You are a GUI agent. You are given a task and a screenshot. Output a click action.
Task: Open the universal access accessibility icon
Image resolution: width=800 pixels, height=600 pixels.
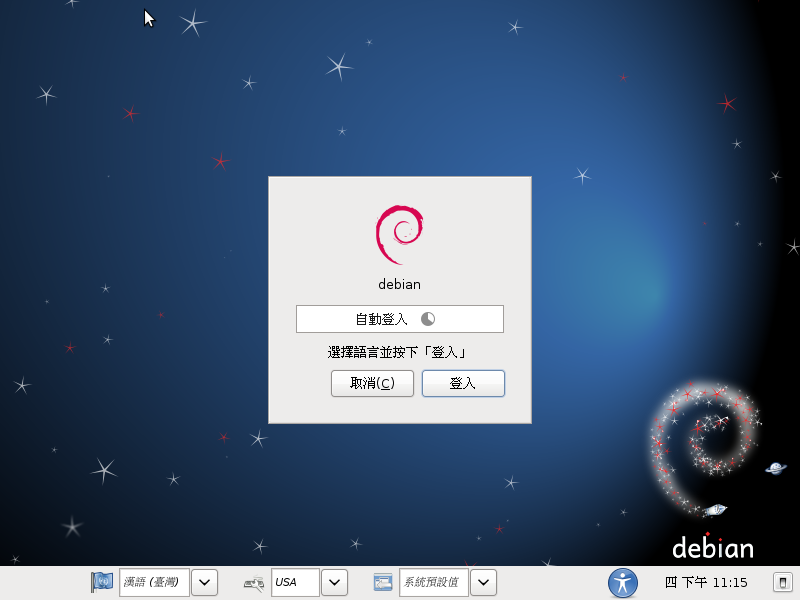coord(622,582)
